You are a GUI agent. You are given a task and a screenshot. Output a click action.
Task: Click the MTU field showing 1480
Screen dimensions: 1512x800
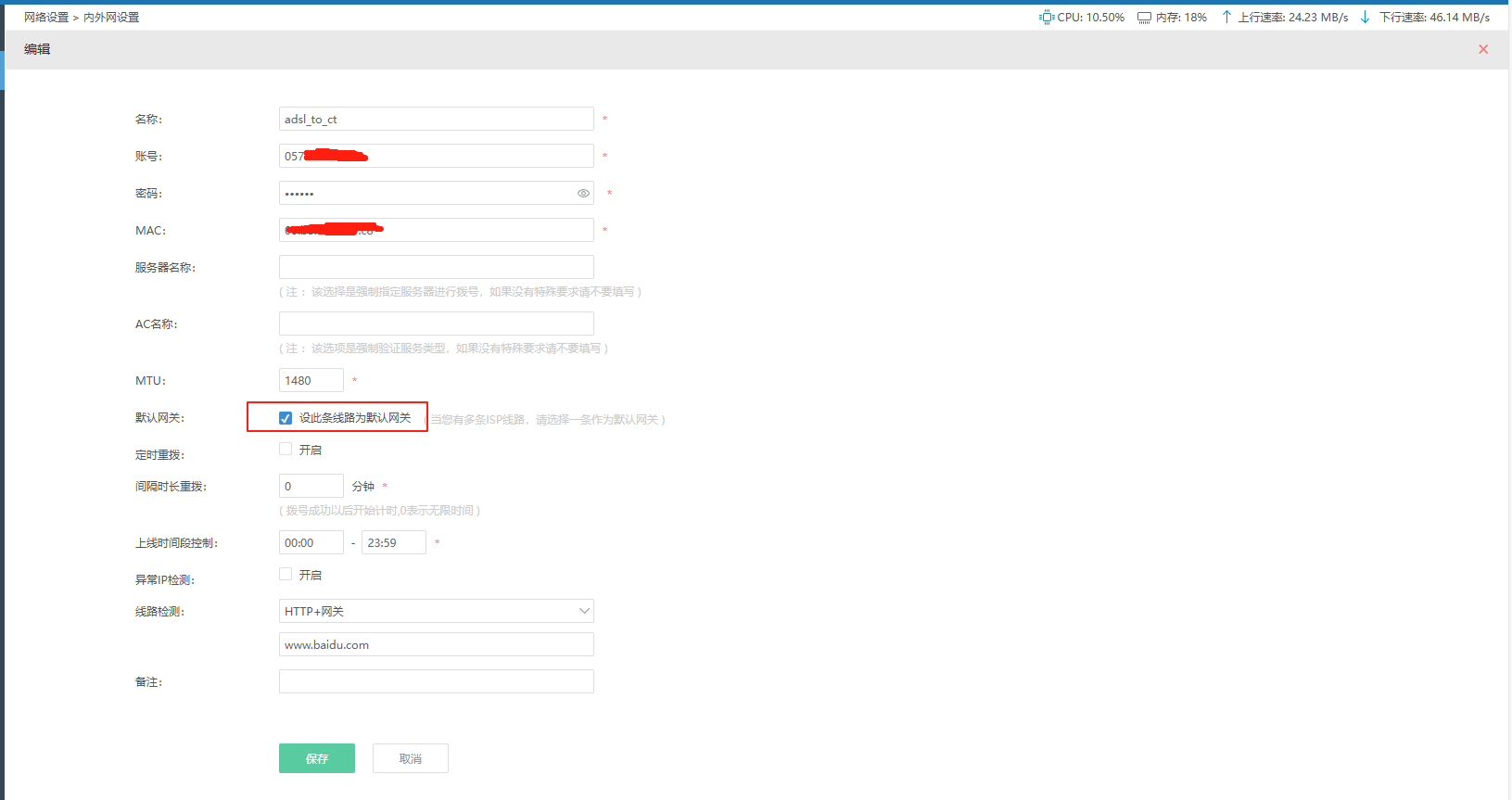click(311, 380)
